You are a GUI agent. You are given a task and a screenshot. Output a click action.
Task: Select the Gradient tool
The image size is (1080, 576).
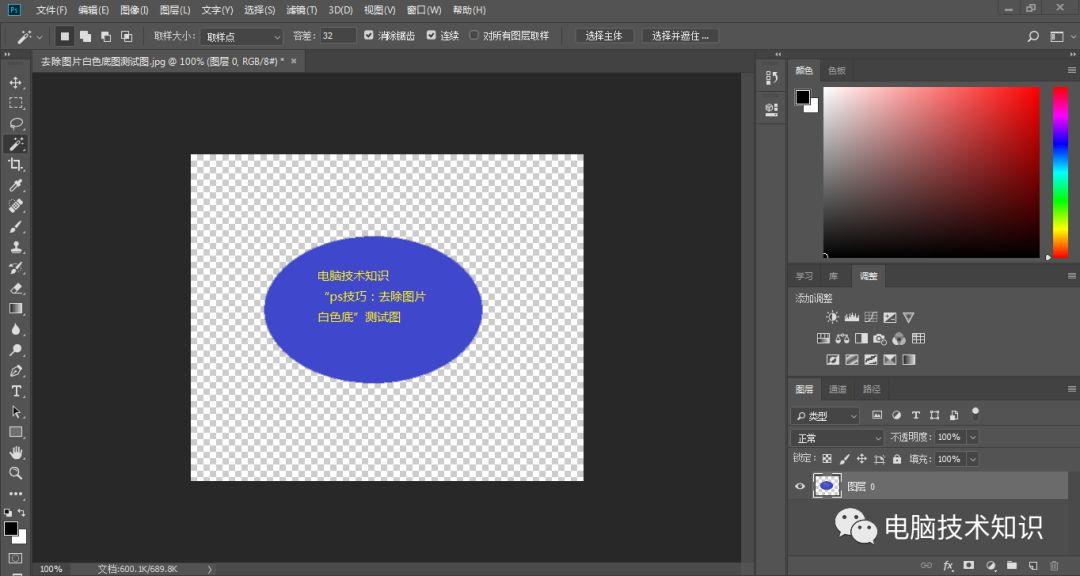tap(16, 309)
